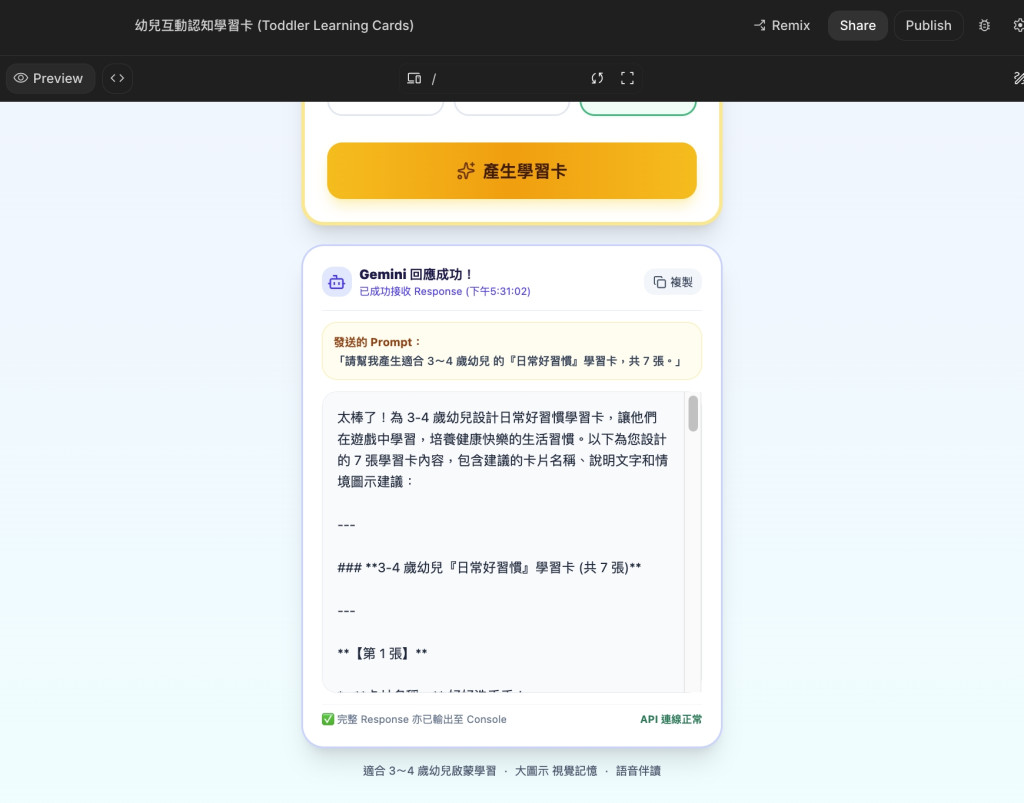Click the app title Toddler Learning Cards

(x=274, y=25)
